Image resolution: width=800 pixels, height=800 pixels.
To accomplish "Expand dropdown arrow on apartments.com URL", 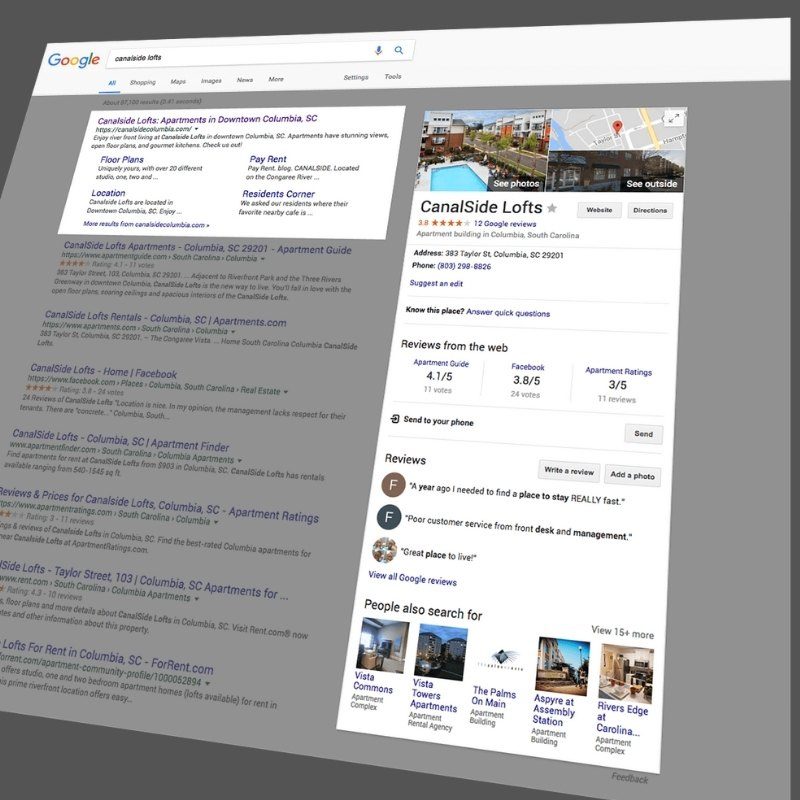I will (x=233, y=332).
